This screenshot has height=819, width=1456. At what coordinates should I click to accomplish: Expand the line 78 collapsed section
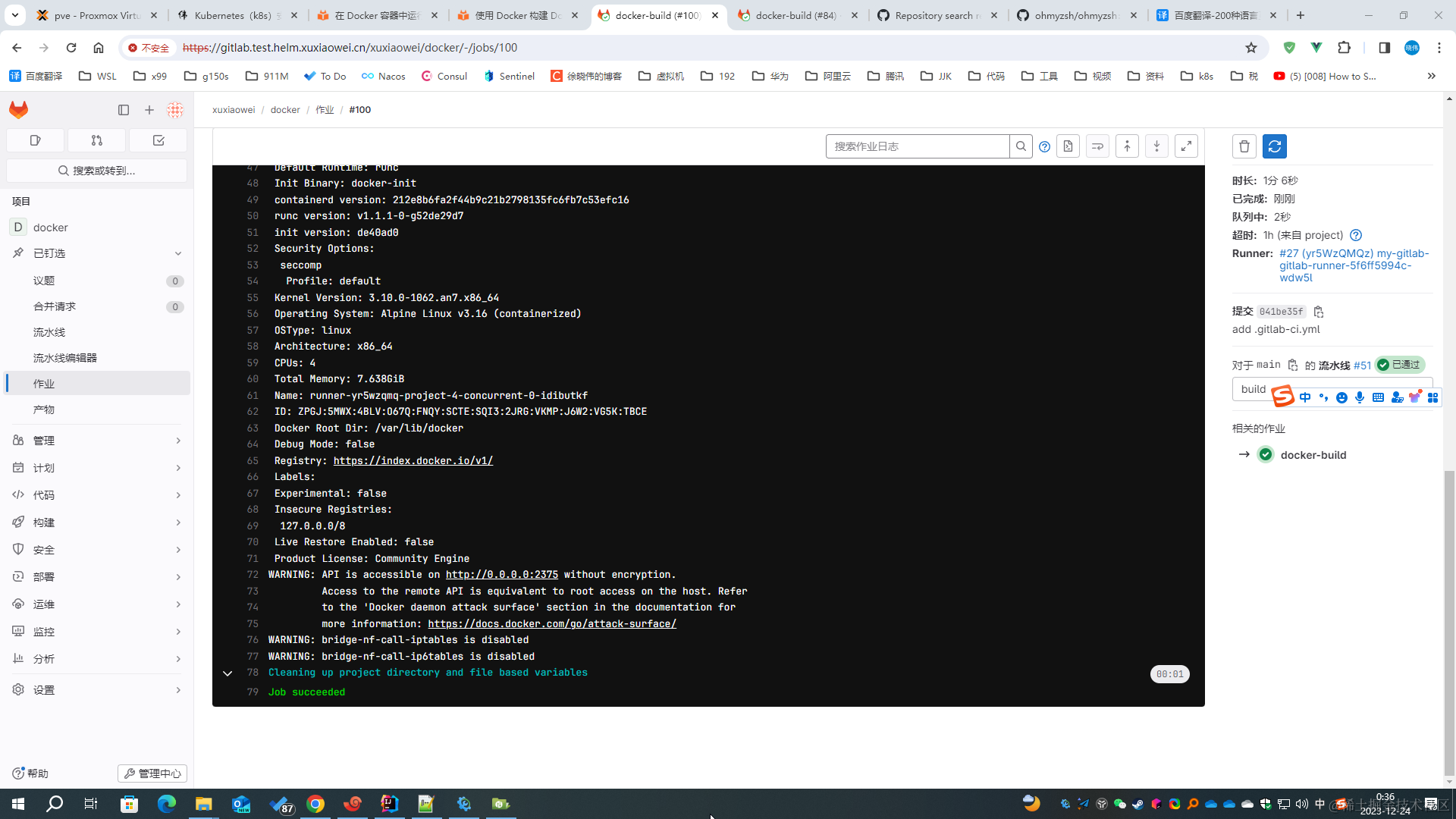(x=227, y=673)
